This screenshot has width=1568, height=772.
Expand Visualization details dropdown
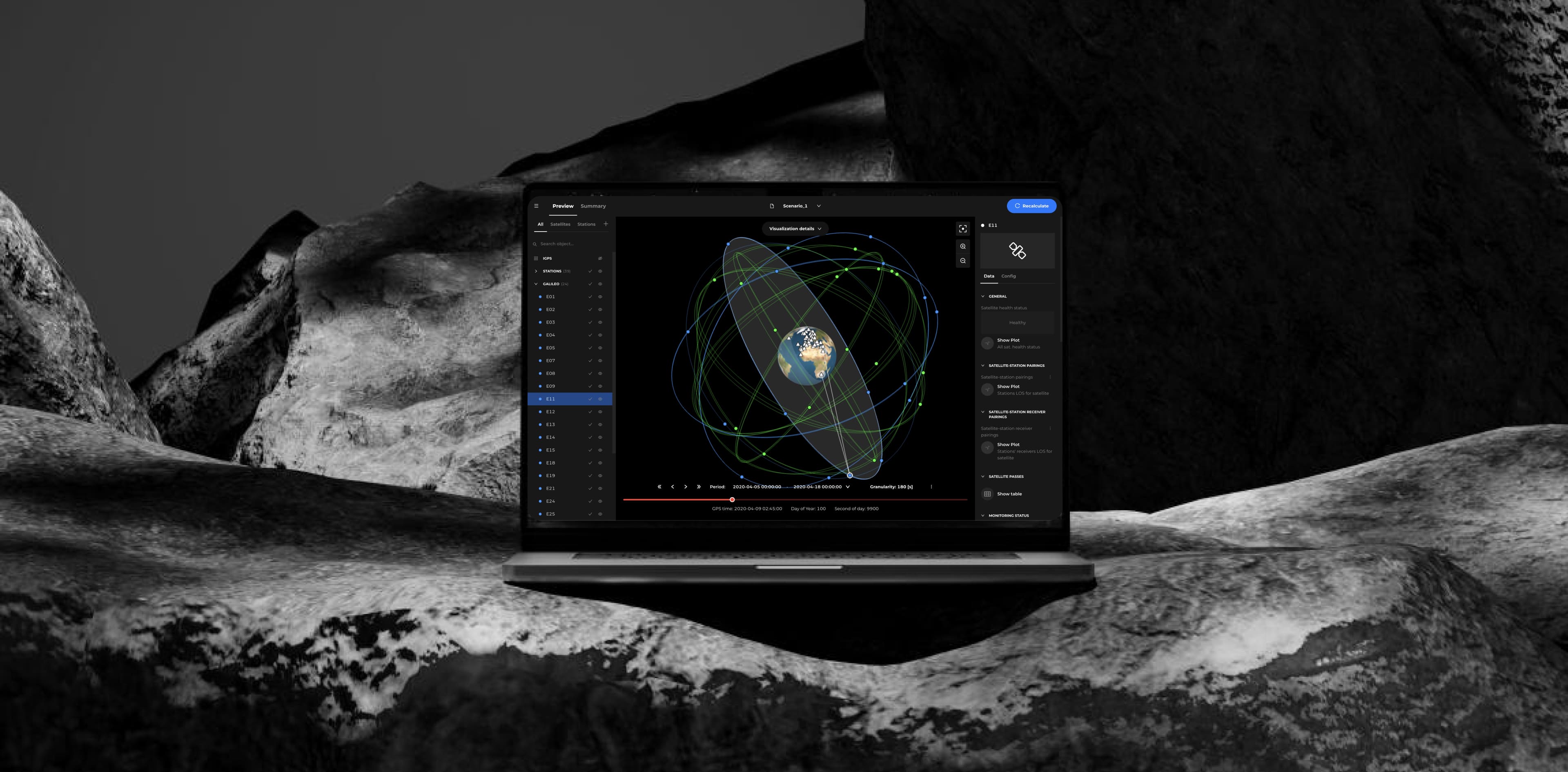click(794, 229)
